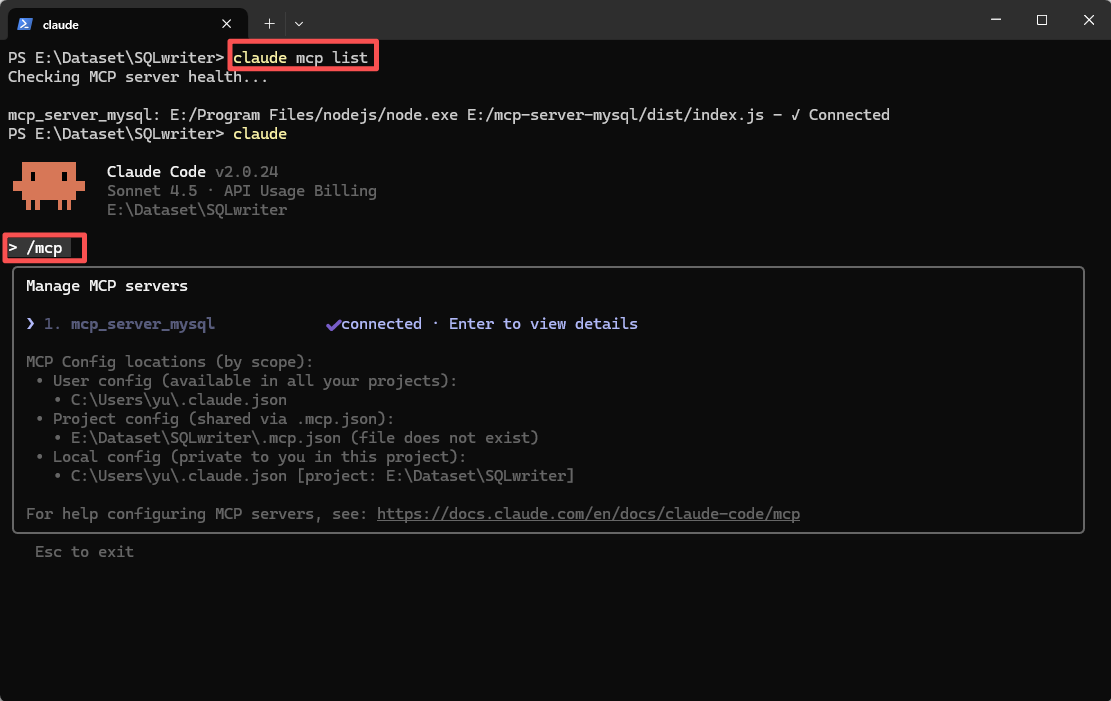Click the E:\Dataset\SQLwriter path under Sonnet line

click(x=197, y=210)
